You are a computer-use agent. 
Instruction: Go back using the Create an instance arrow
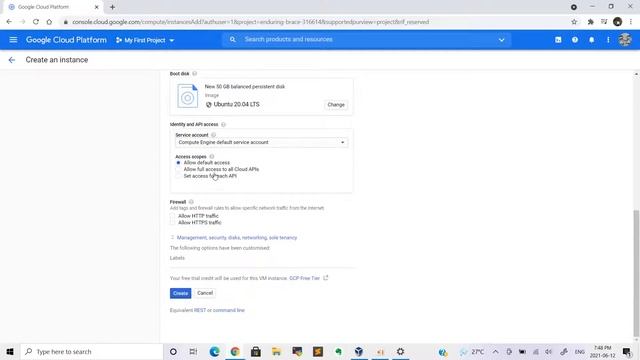pyautogui.click(x=11, y=60)
